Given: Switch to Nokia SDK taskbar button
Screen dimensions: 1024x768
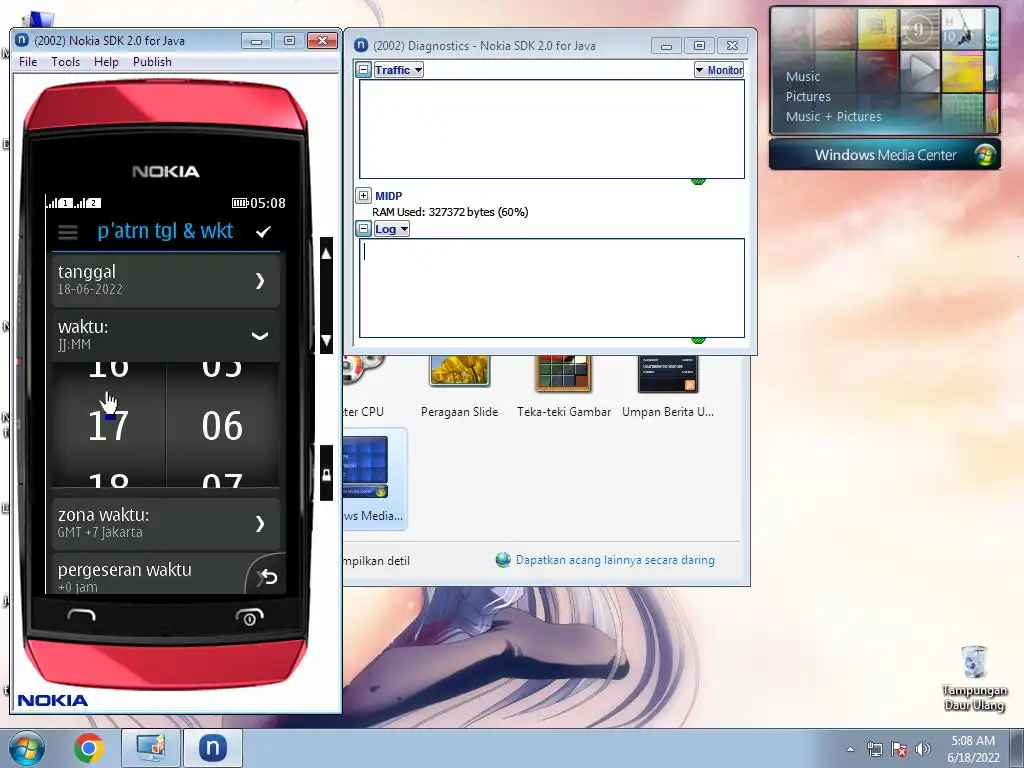Looking at the screenshot, I should 212,748.
